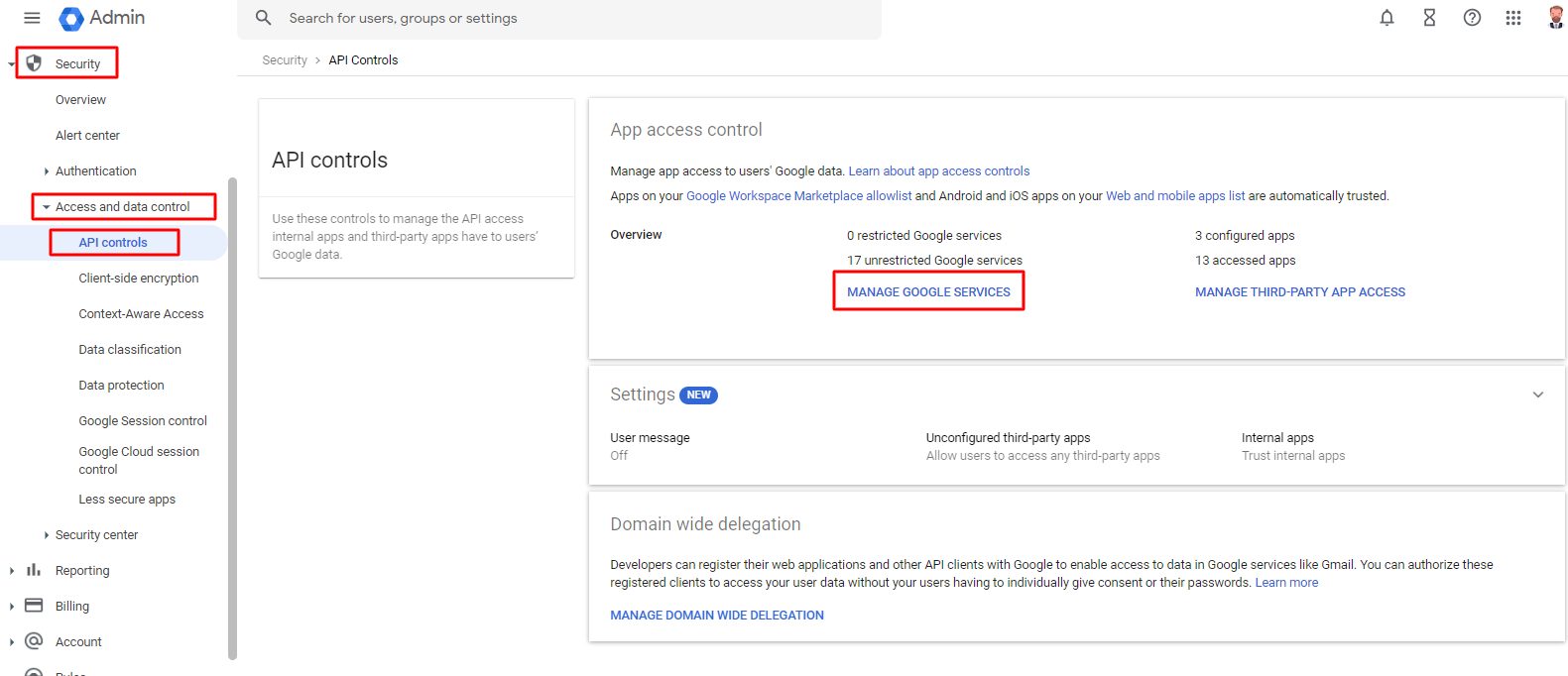Open Data classification
The height and width of the screenshot is (676, 1568).
(130, 350)
